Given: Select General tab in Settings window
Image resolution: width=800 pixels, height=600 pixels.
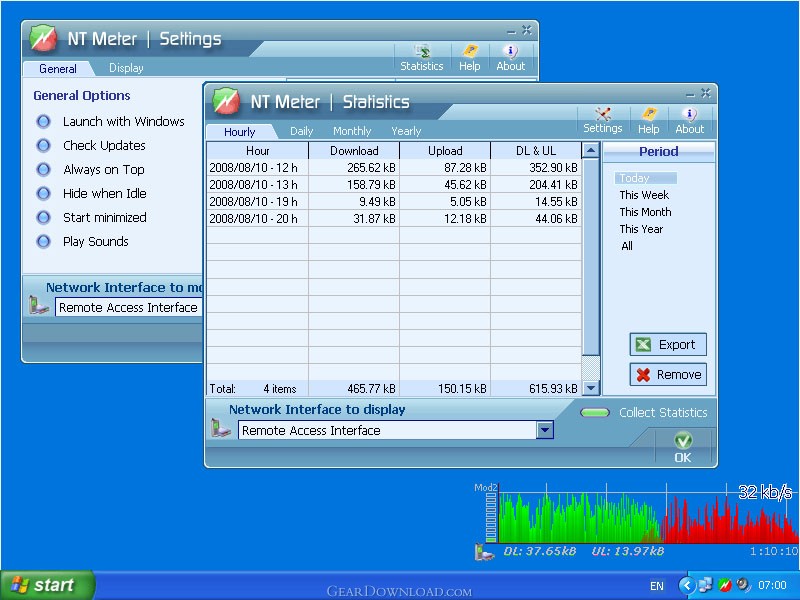Looking at the screenshot, I should (58, 69).
